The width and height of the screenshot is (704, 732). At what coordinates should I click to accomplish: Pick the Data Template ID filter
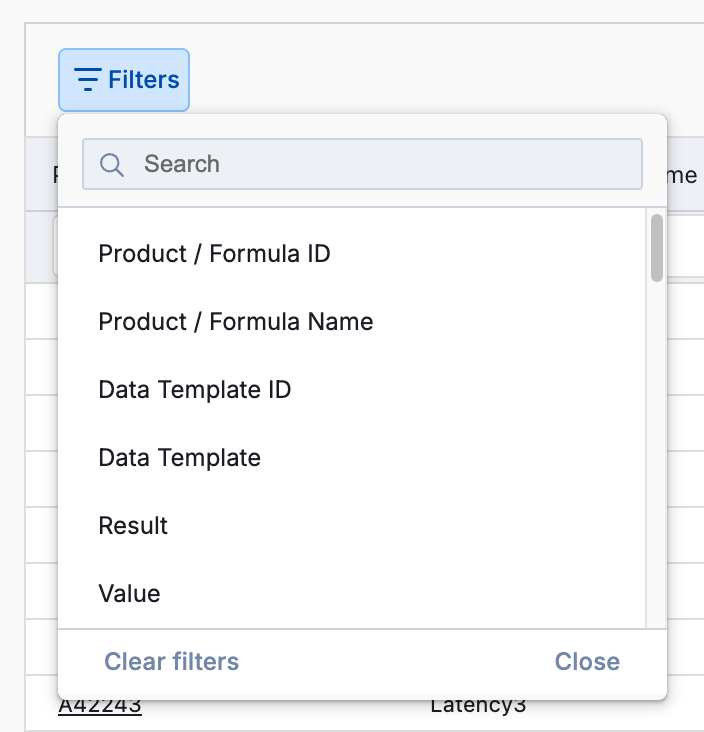(194, 390)
